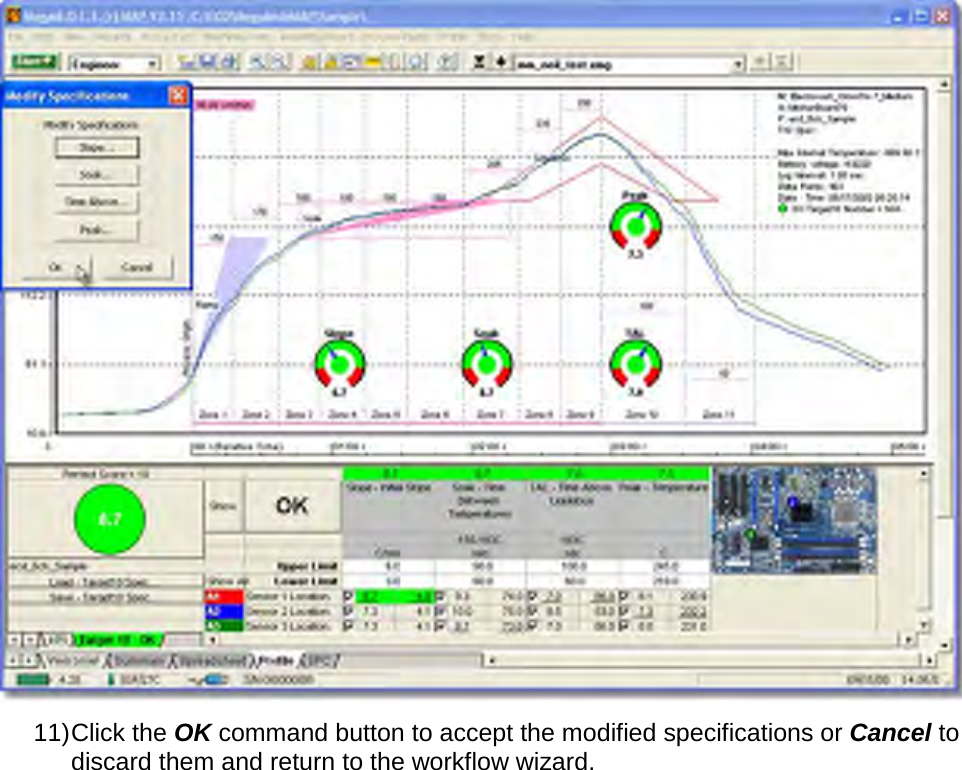Toggle Sensor 2 Location TAL checkbox
This screenshot has width=962, height=770.
[532, 611]
